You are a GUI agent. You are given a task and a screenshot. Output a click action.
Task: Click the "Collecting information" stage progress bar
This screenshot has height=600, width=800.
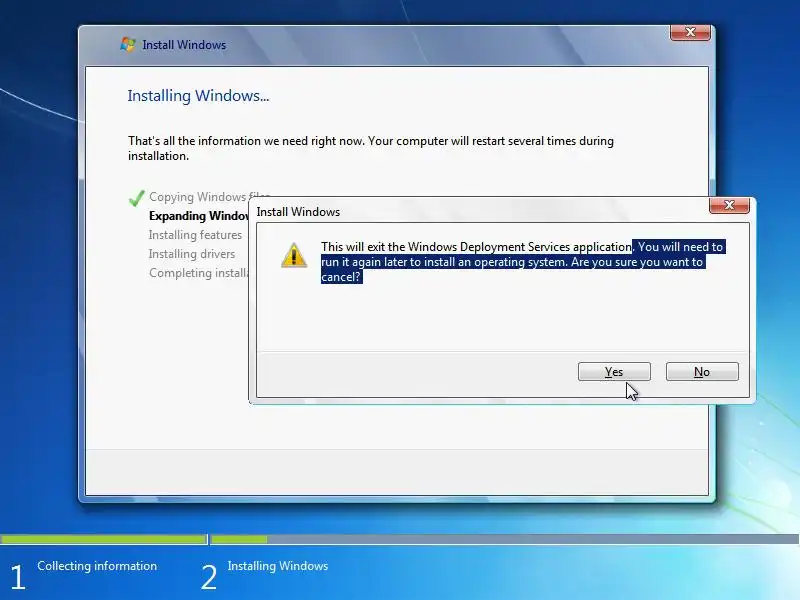104,539
